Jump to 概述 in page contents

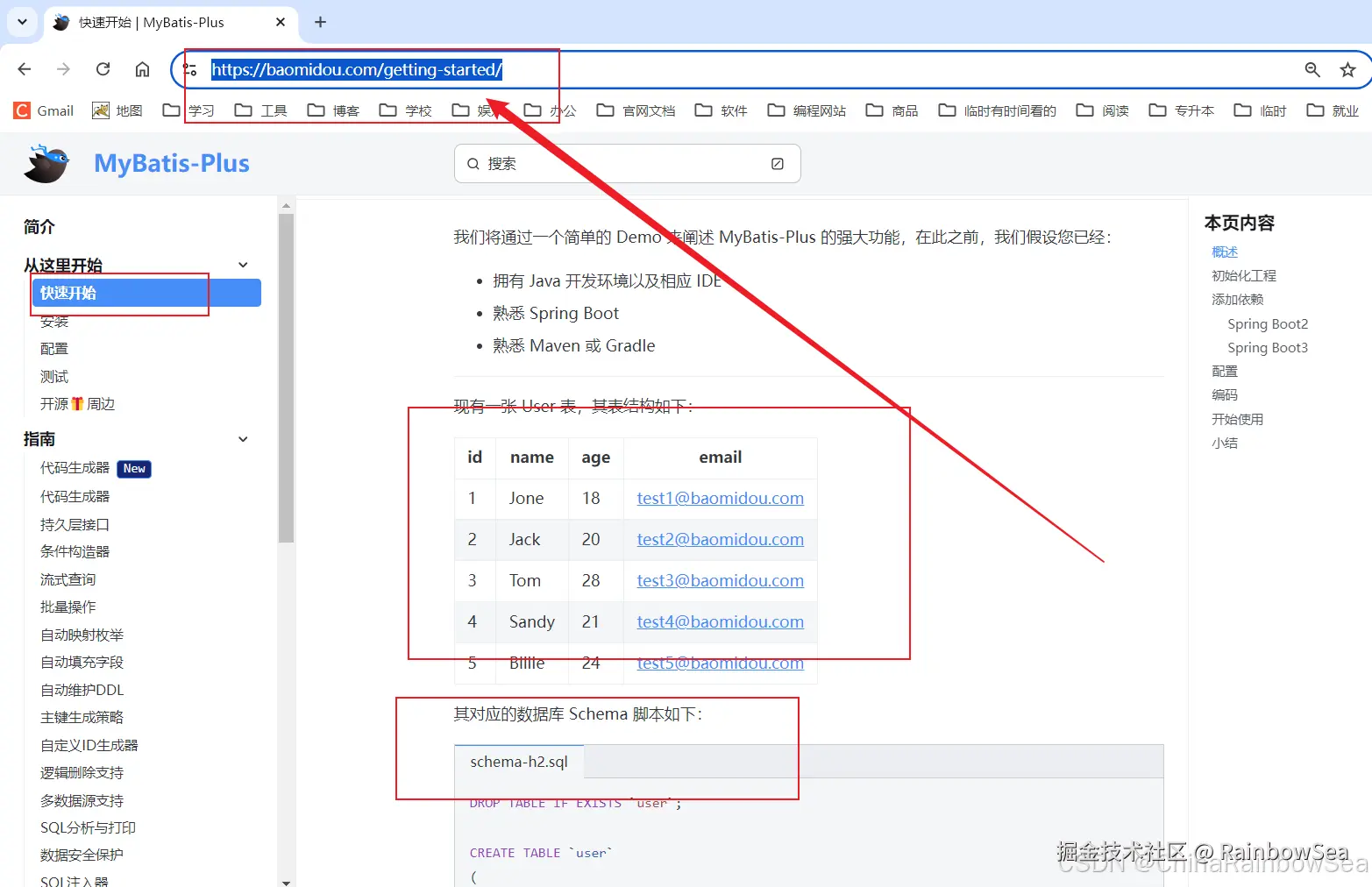pos(1225,252)
